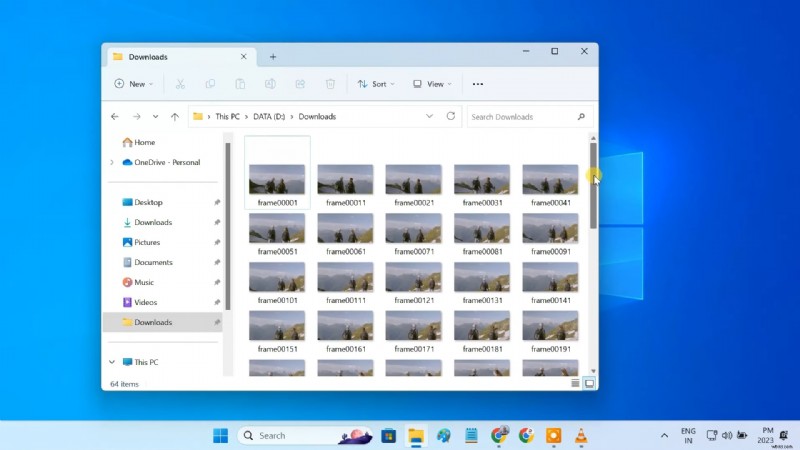Select thumbnail frame00121

(x=413, y=277)
